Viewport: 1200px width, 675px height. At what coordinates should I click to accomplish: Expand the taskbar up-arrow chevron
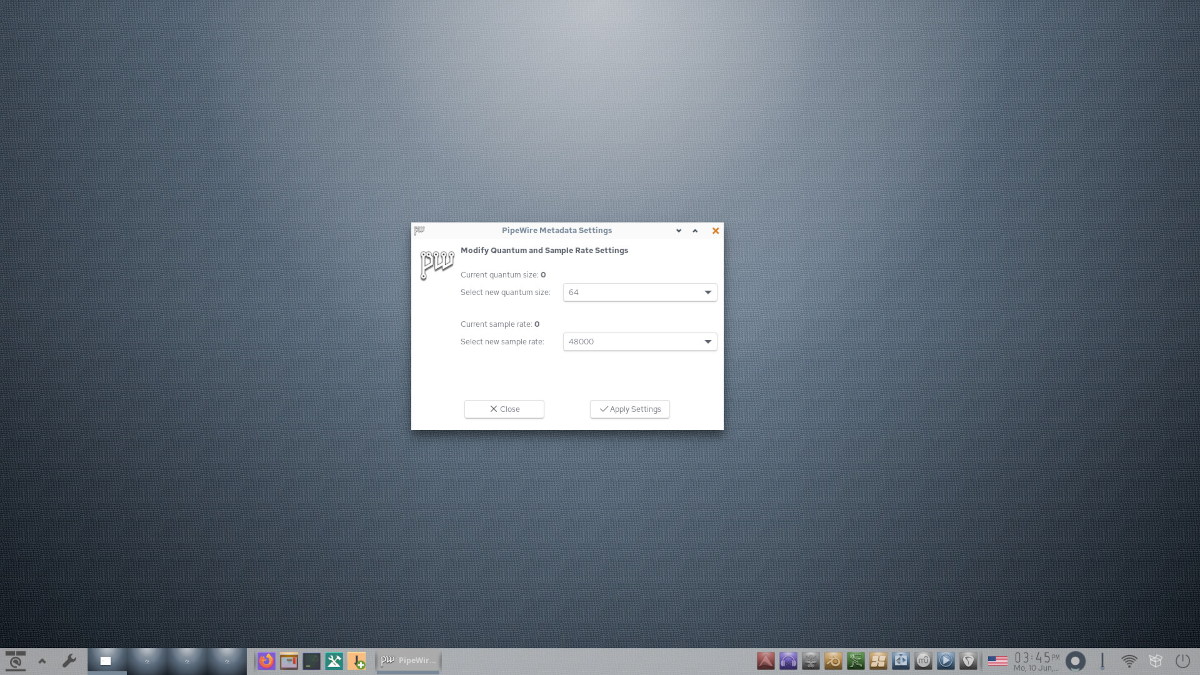42,661
